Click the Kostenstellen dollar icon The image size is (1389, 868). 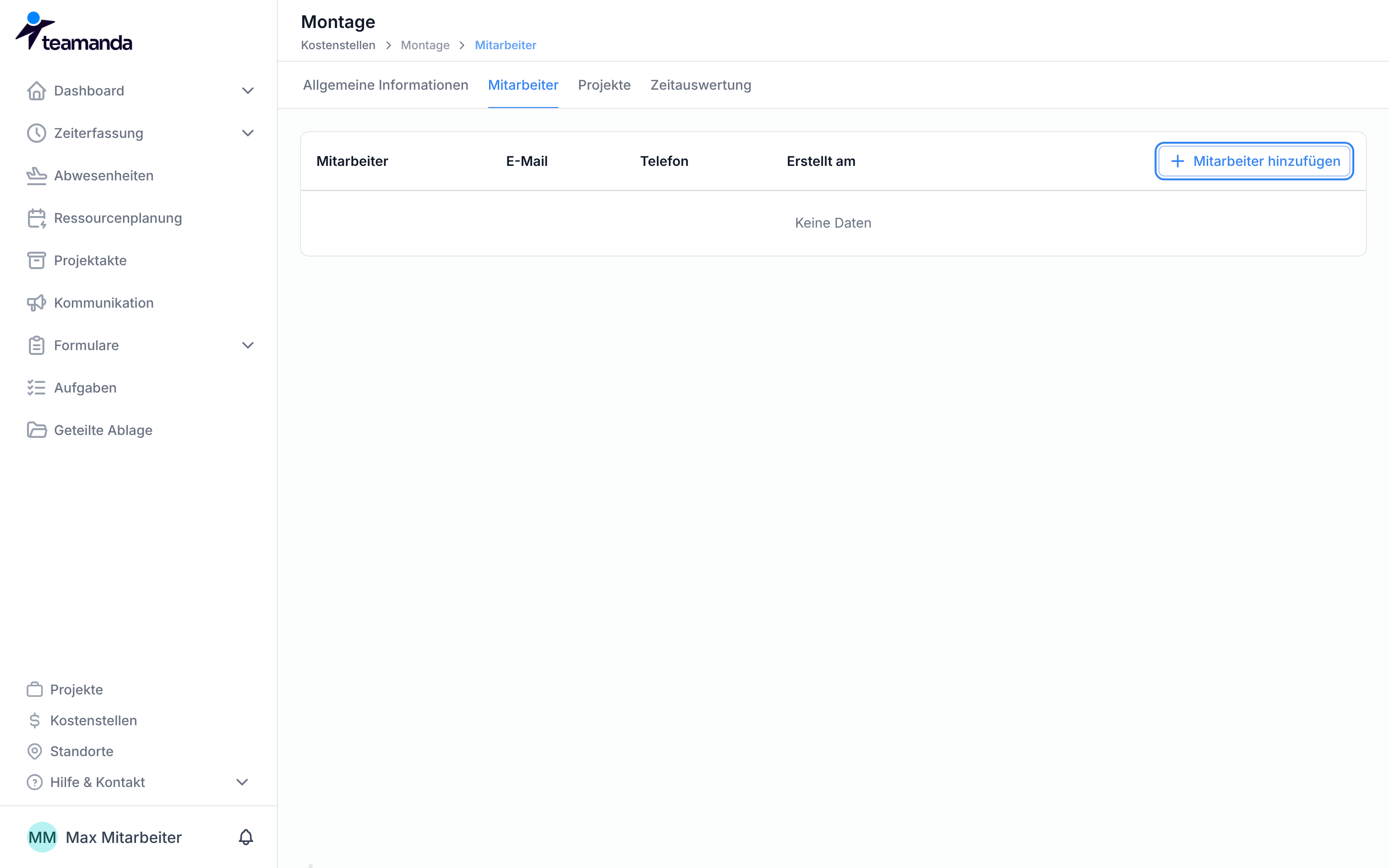(34, 720)
